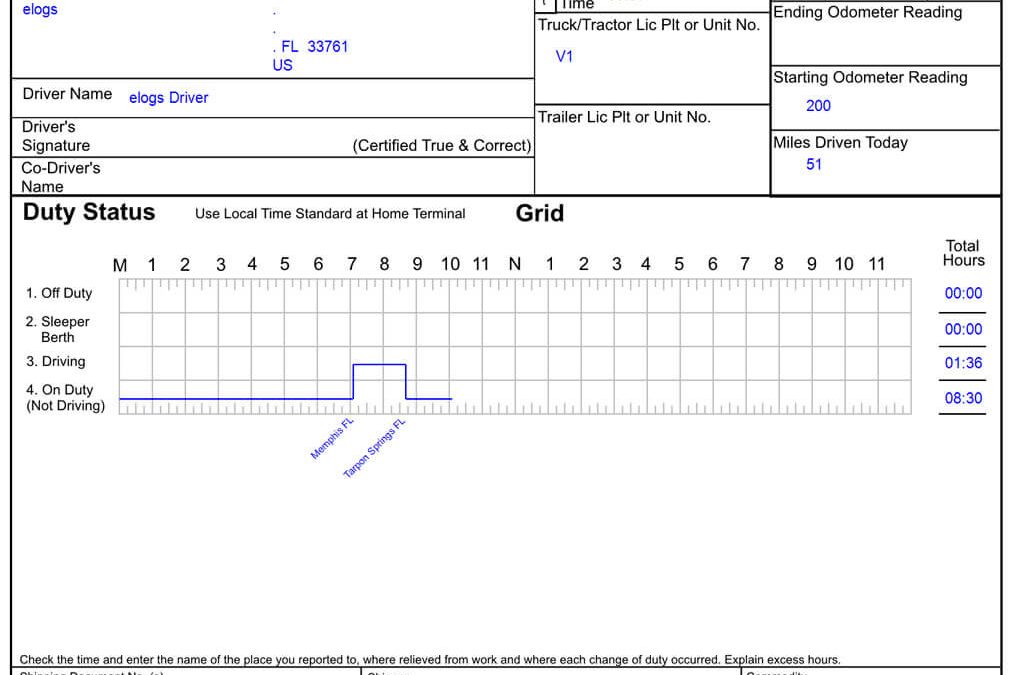
Task: Select the Starting Odometer Reading value 200
Action: click(818, 106)
